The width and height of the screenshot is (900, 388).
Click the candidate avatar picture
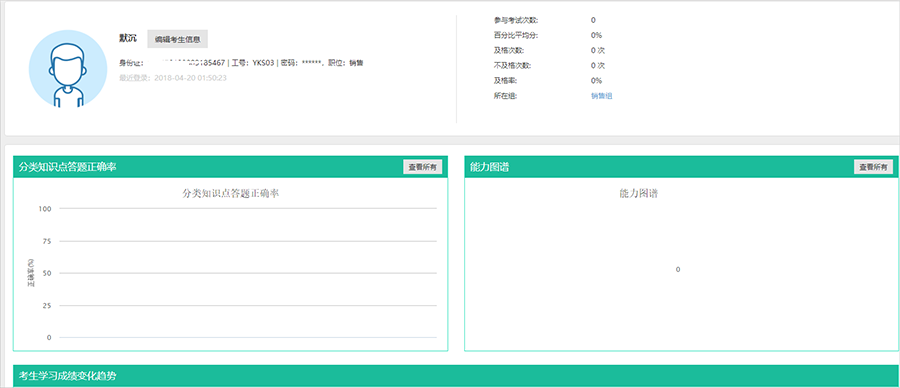pyautogui.click(x=68, y=69)
